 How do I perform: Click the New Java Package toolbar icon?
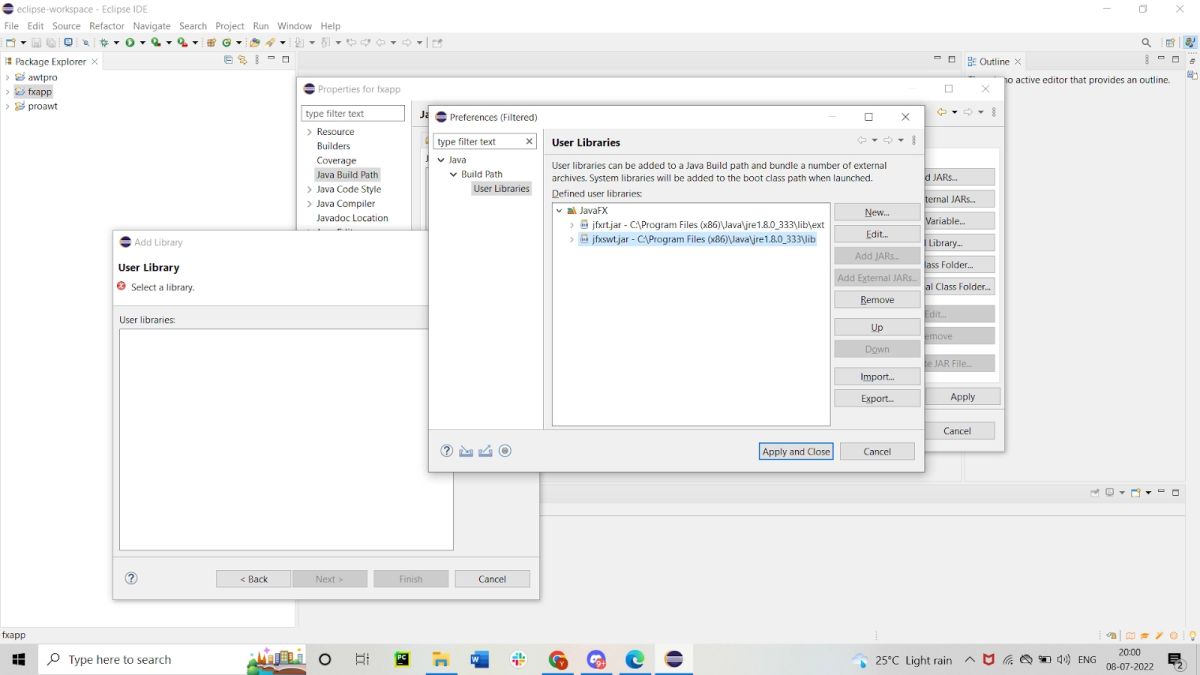point(211,43)
